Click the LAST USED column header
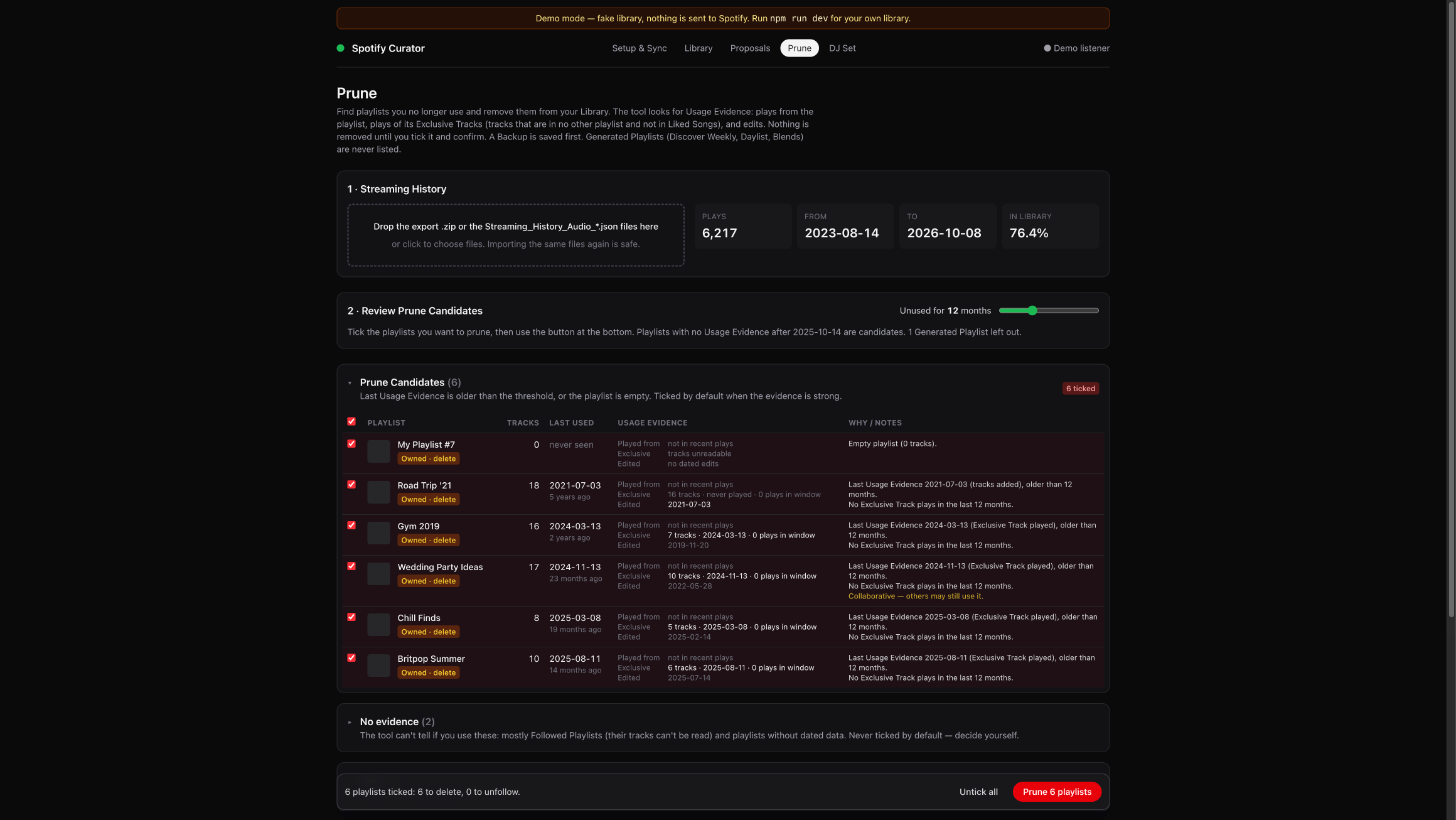Viewport: 1456px width, 820px height. [x=571, y=423]
